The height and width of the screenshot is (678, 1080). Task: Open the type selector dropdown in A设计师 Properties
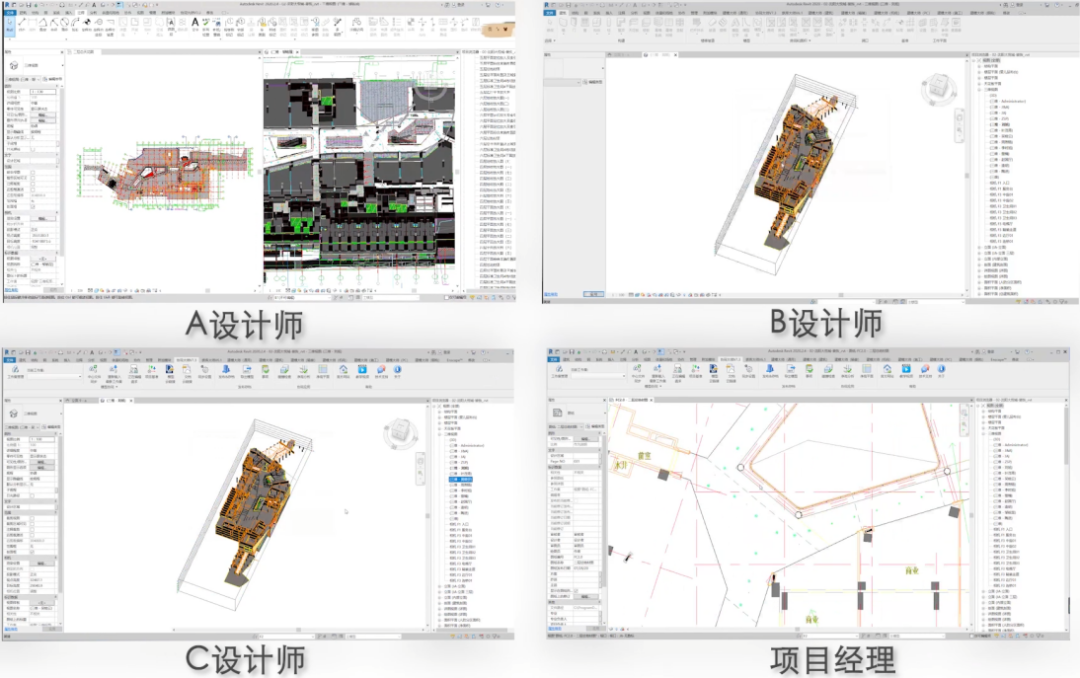[63, 65]
